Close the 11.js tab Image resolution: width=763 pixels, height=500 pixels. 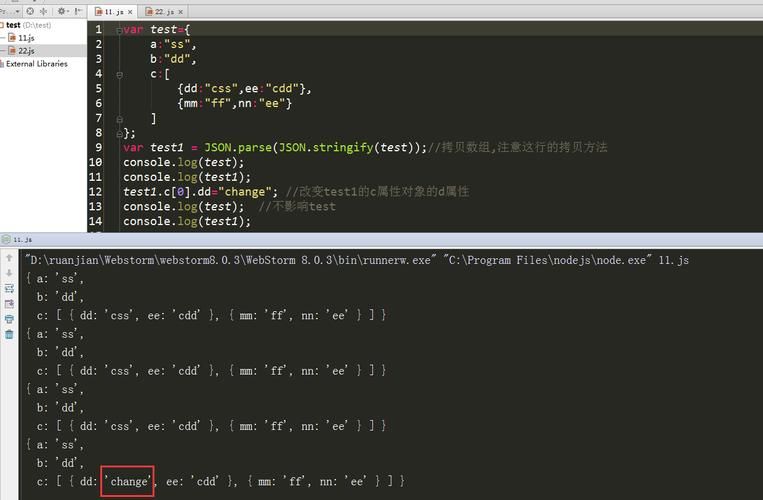tap(130, 12)
